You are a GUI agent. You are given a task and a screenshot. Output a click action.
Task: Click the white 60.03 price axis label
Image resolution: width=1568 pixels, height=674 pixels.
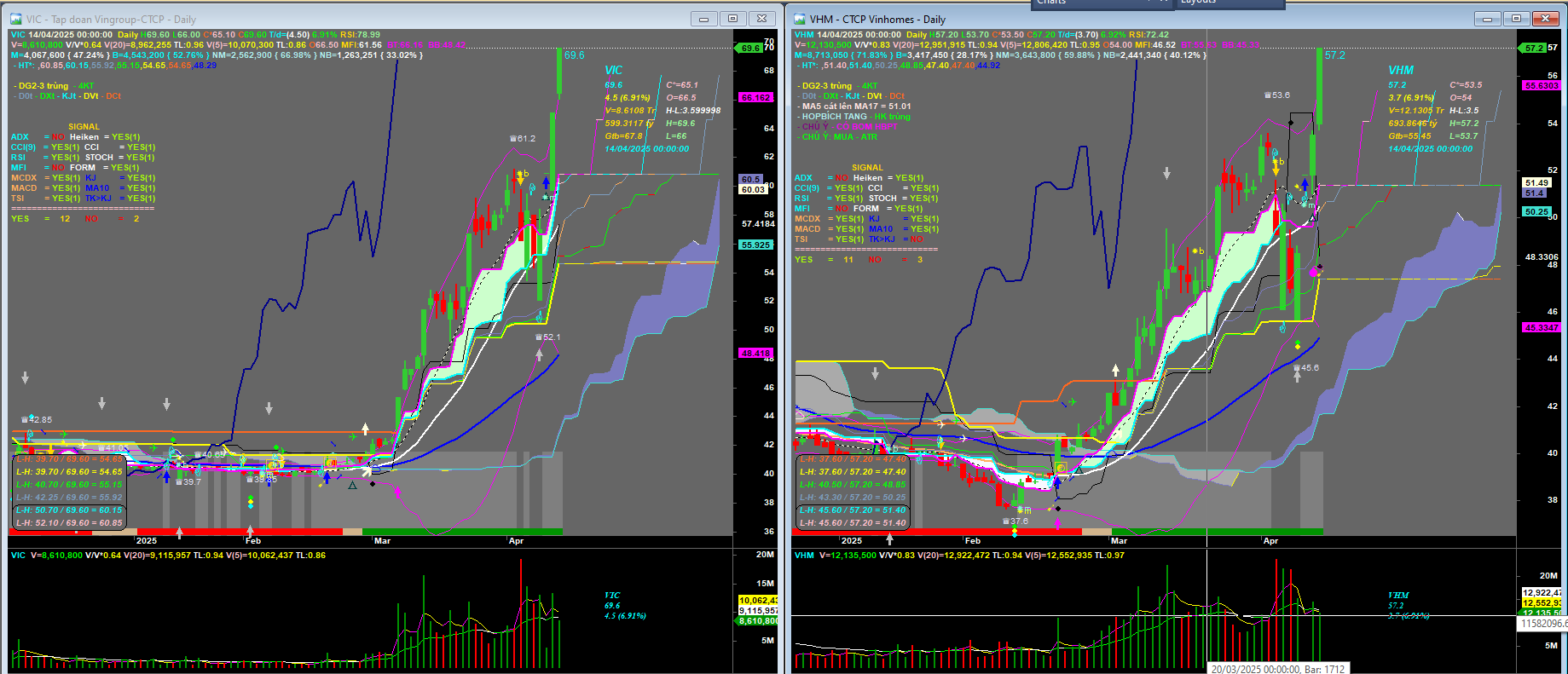753,189
